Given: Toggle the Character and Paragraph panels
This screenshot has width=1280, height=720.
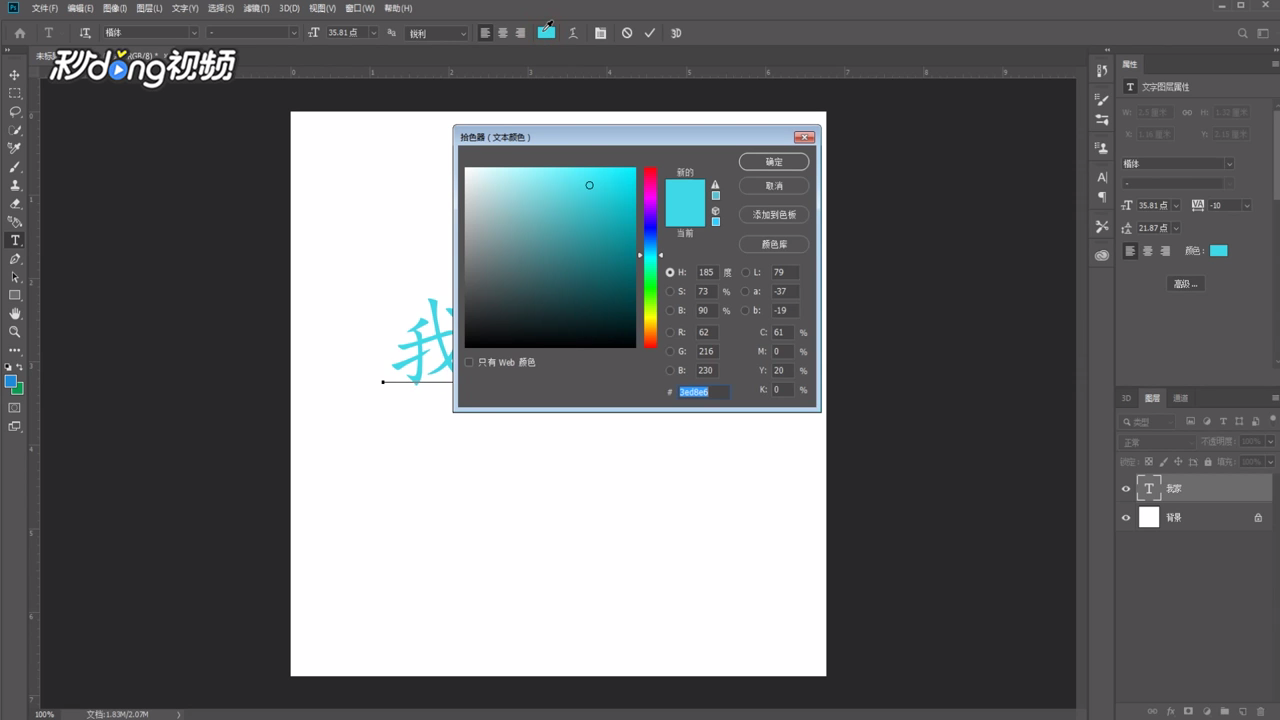Looking at the screenshot, I should (600, 33).
